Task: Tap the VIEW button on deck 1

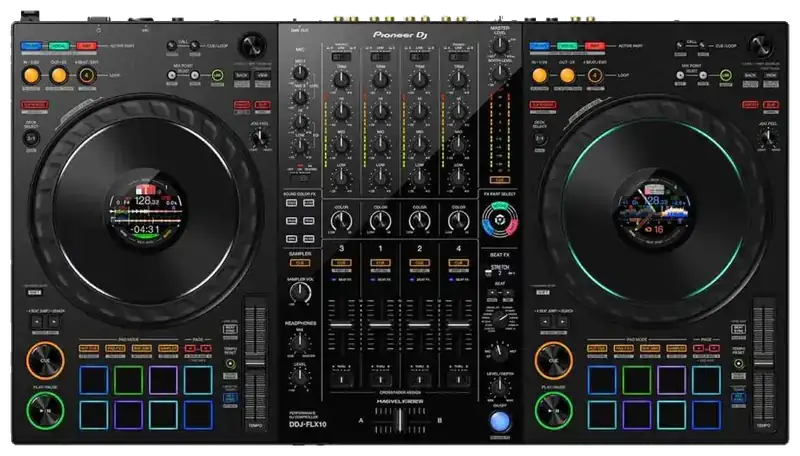Action: [x=262, y=75]
